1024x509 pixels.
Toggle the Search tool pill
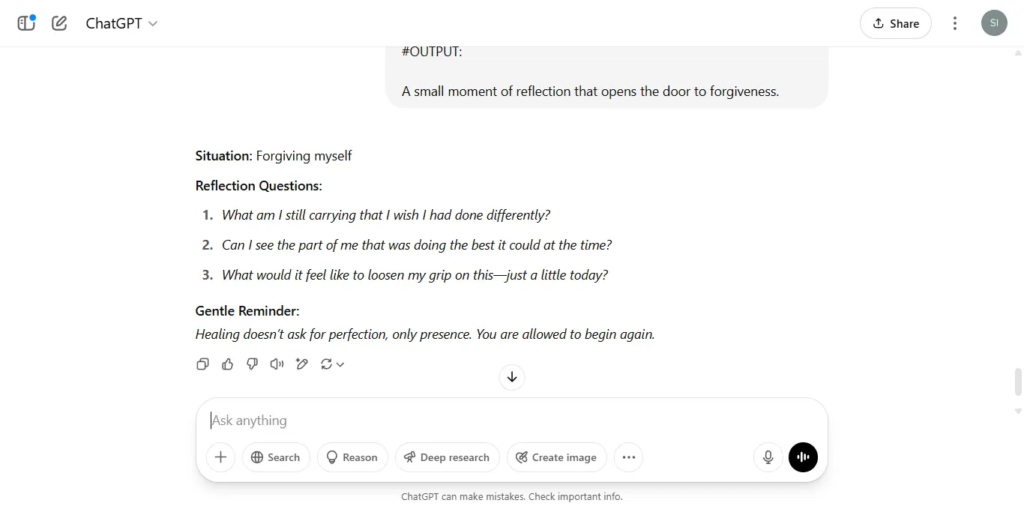[x=276, y=457]
